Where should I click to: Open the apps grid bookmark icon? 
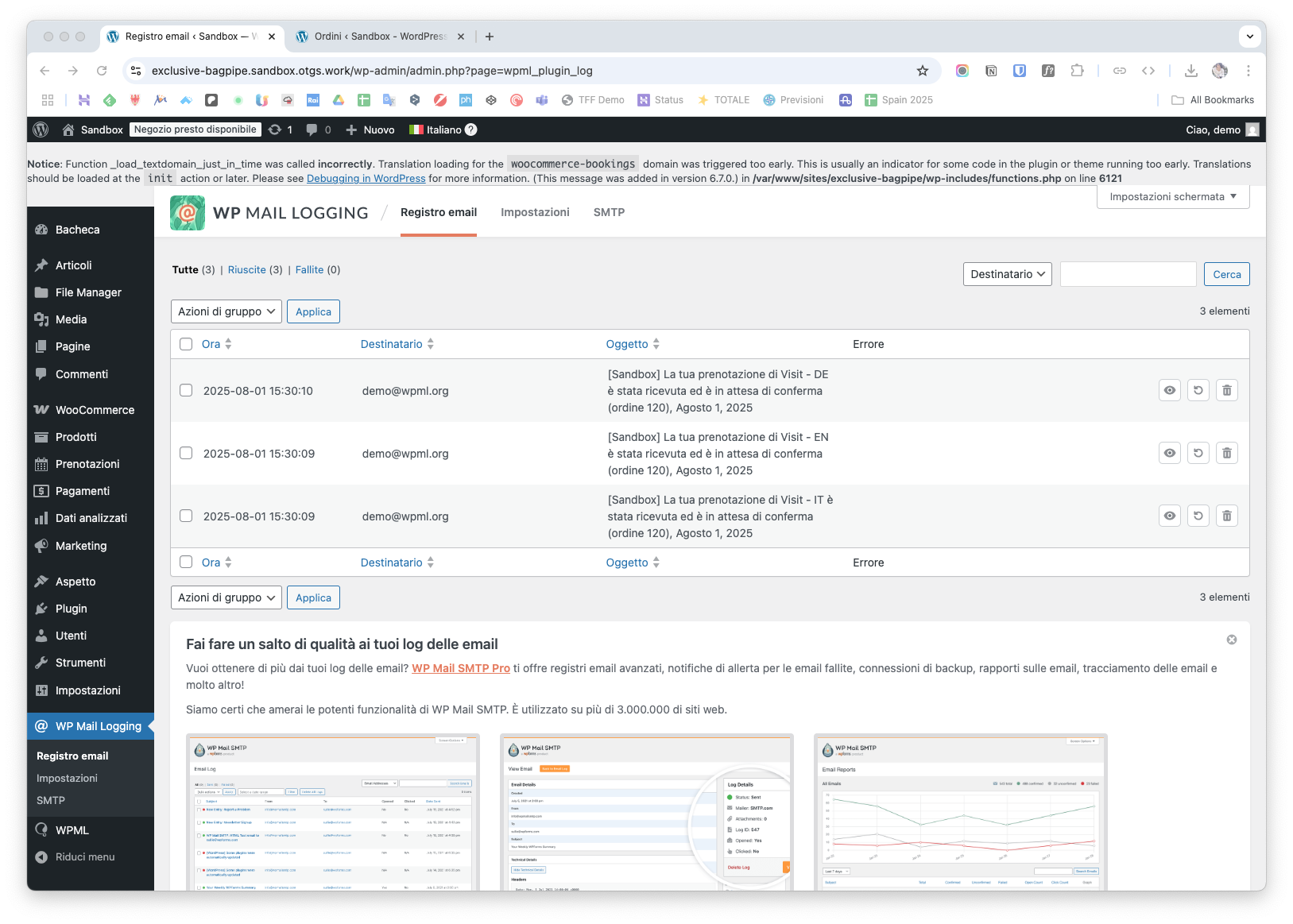[48, 100]
